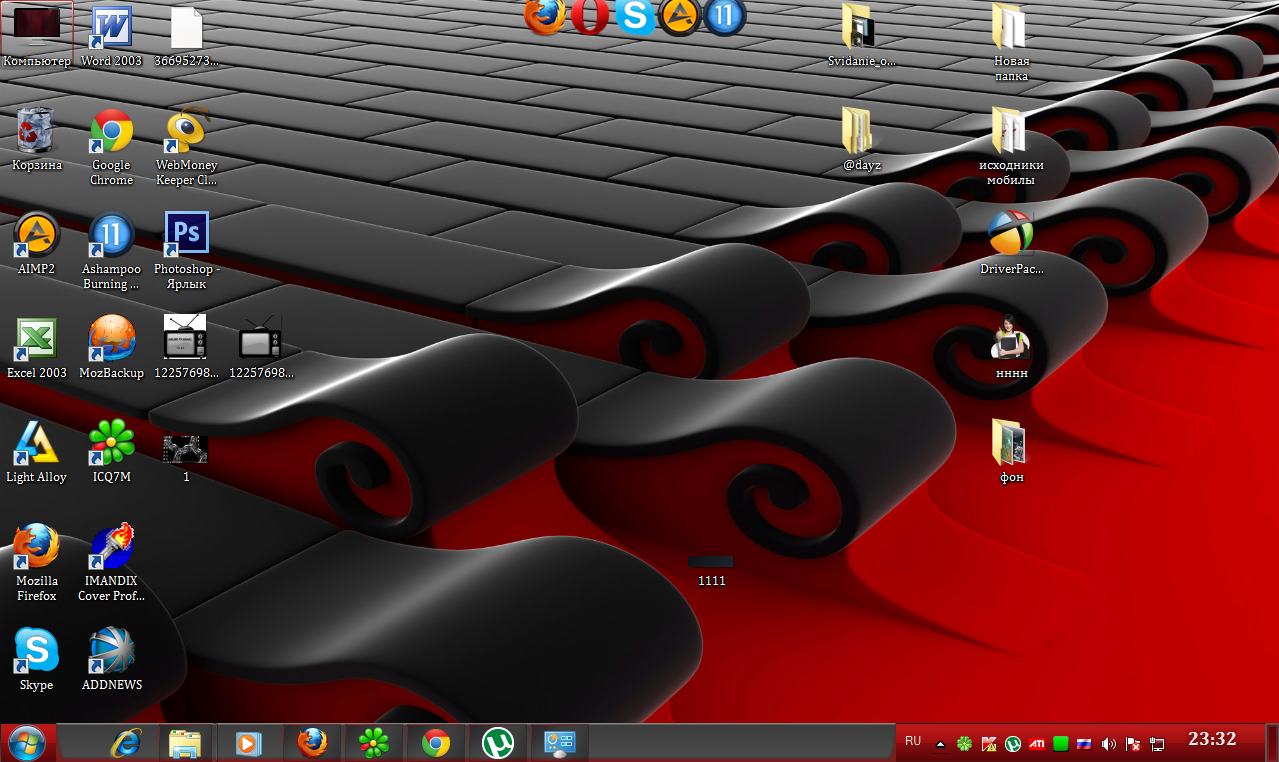Open the Control Panel taskbar button
The image size is (1279, 762).
(x=560, y=743)
